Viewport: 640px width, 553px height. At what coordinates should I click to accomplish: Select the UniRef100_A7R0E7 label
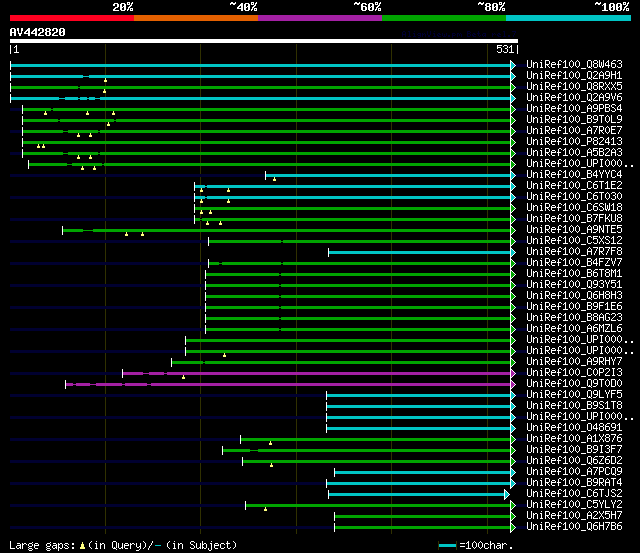click(x=574, y=131)
